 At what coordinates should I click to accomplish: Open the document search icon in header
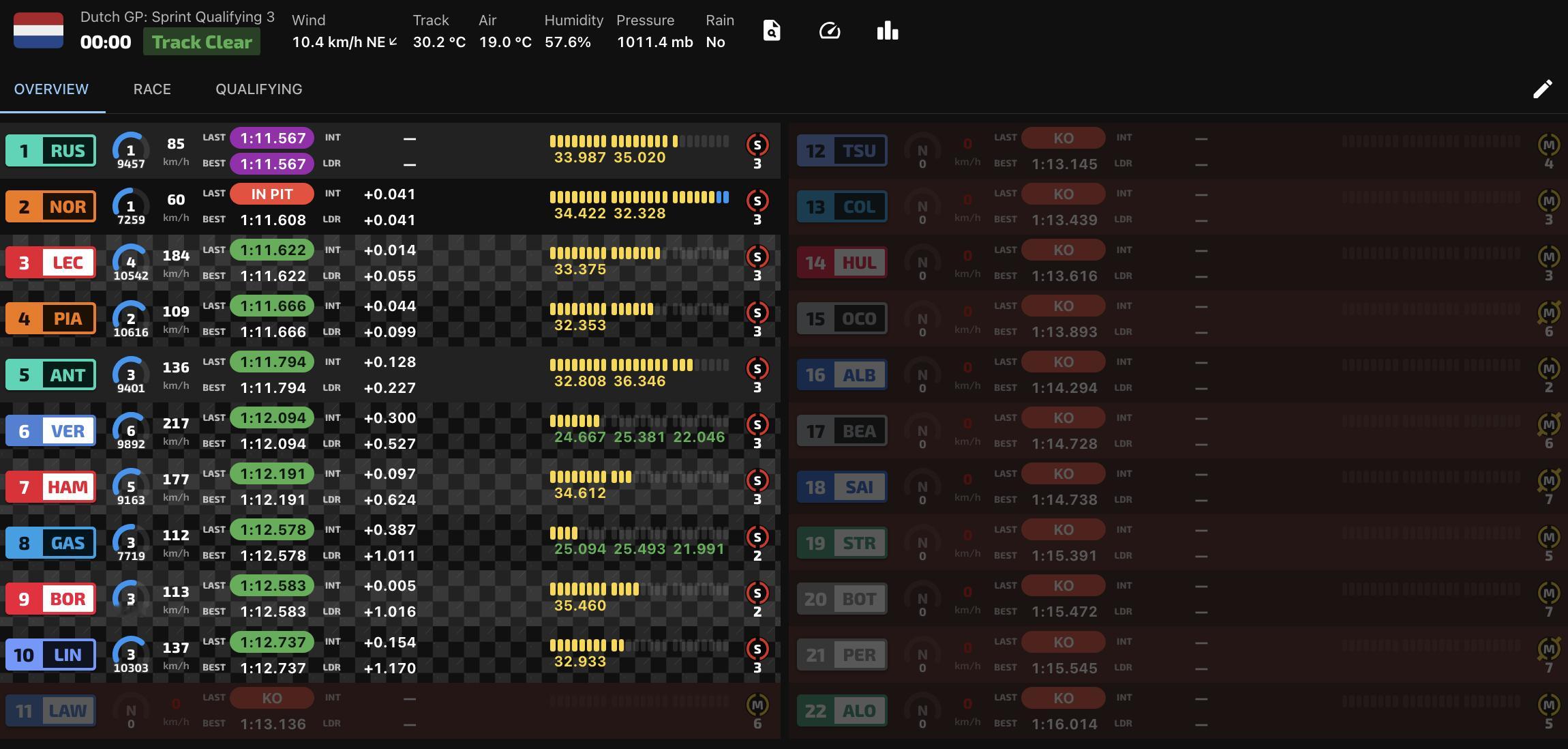pos(771,31)
